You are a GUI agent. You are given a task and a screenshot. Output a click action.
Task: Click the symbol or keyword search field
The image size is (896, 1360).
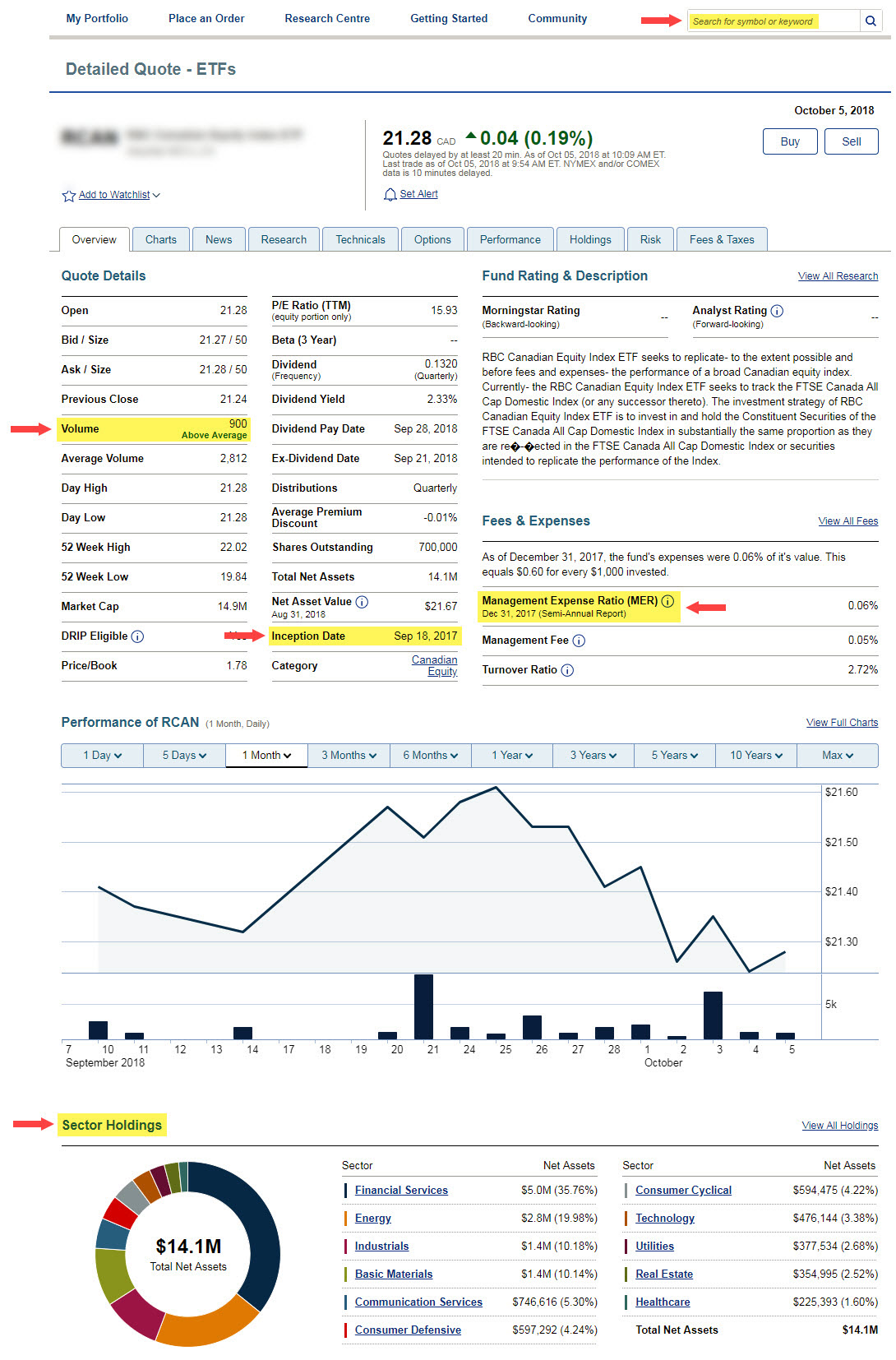tap(773, 21)
